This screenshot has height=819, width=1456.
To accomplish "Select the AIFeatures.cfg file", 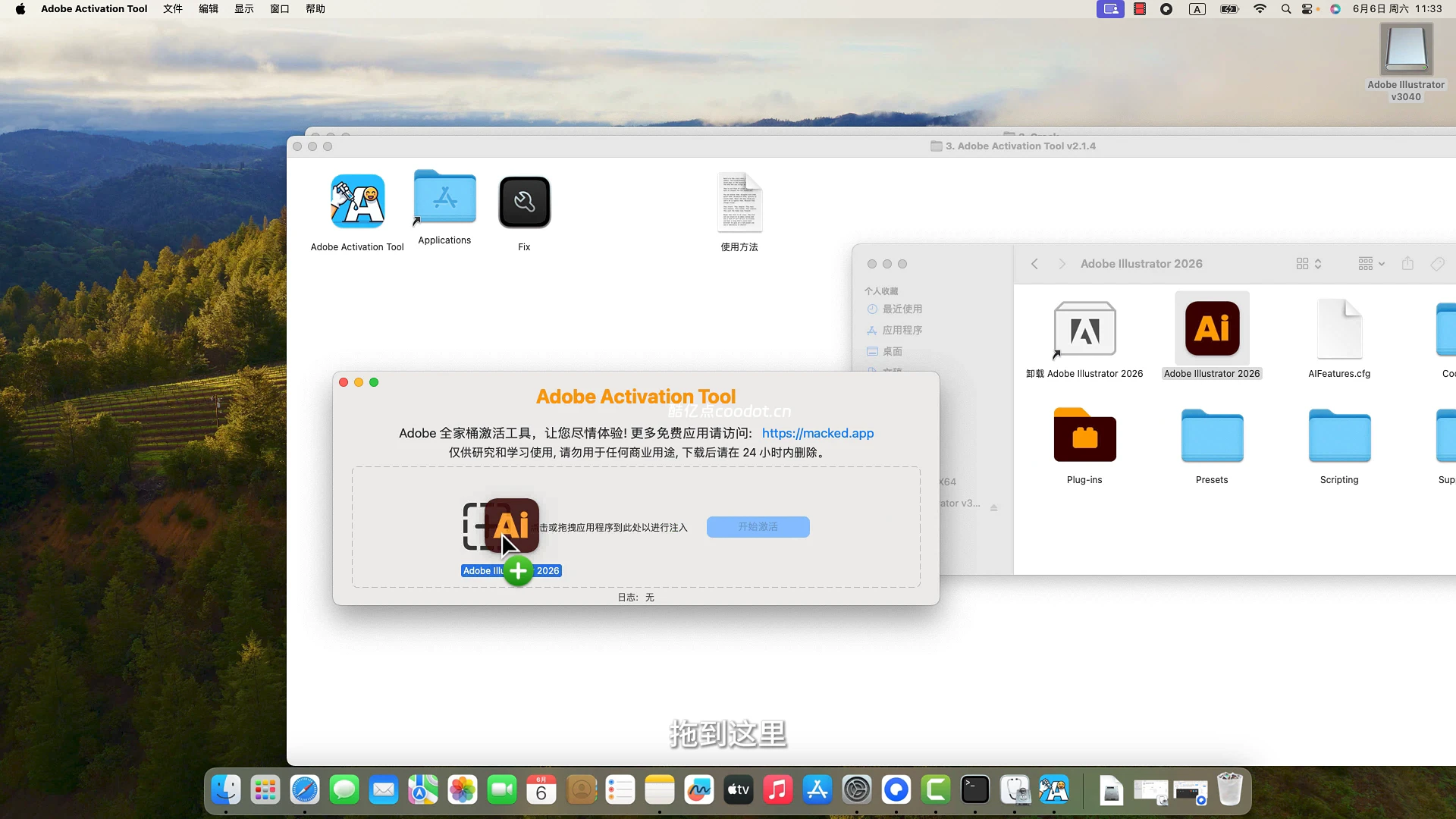I will 1339,328.
